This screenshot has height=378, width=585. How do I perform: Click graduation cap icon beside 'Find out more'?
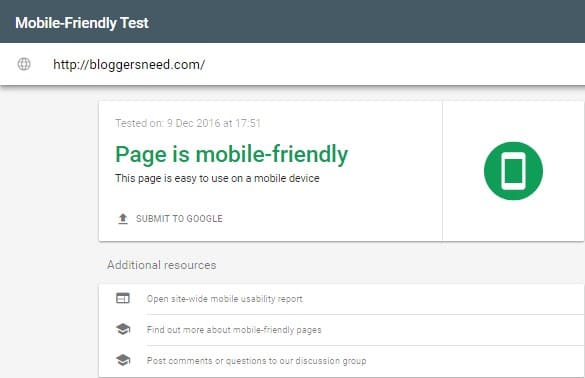(123, 329)
